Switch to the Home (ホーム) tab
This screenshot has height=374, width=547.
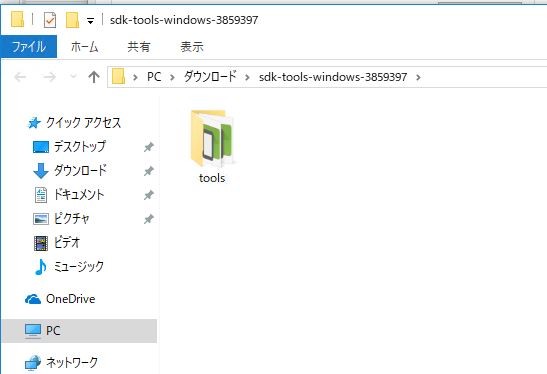(84, 47)
